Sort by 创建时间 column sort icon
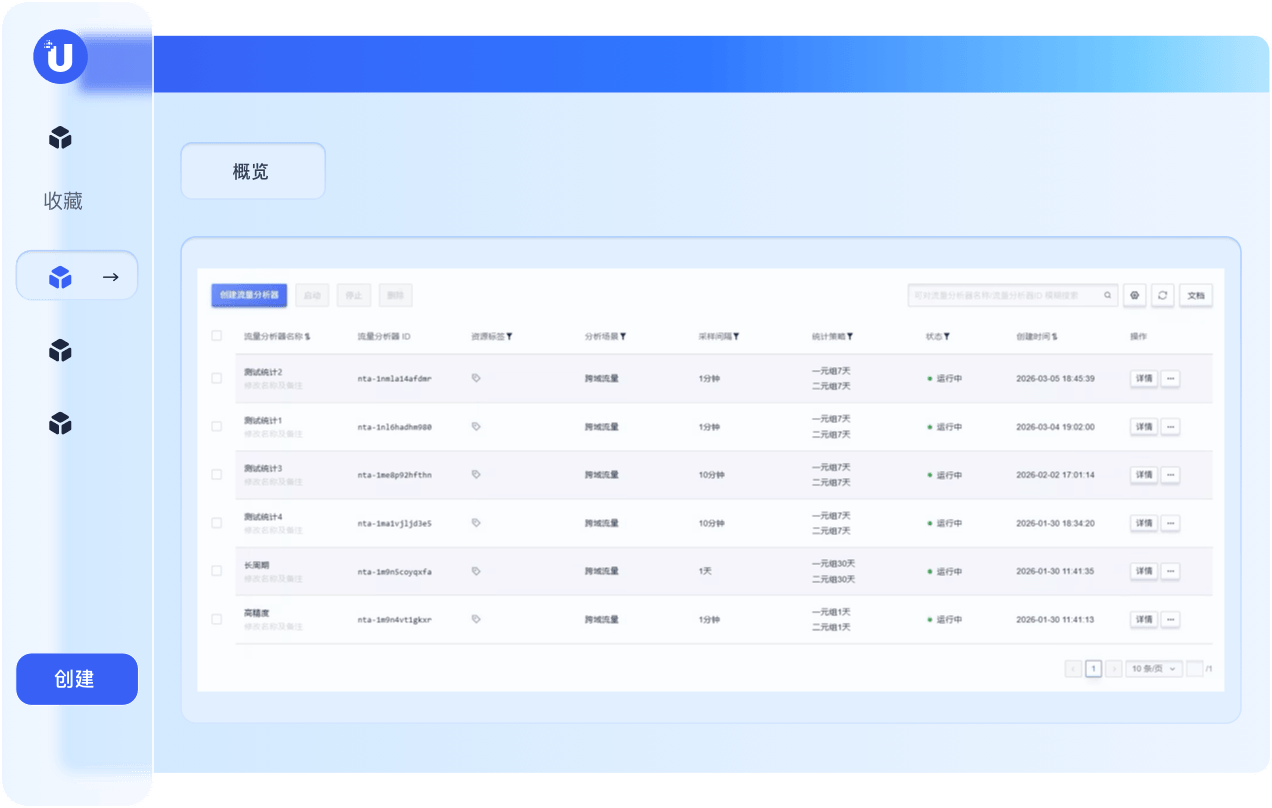This screenshot has width=1272, height=808. point(1055,337)
